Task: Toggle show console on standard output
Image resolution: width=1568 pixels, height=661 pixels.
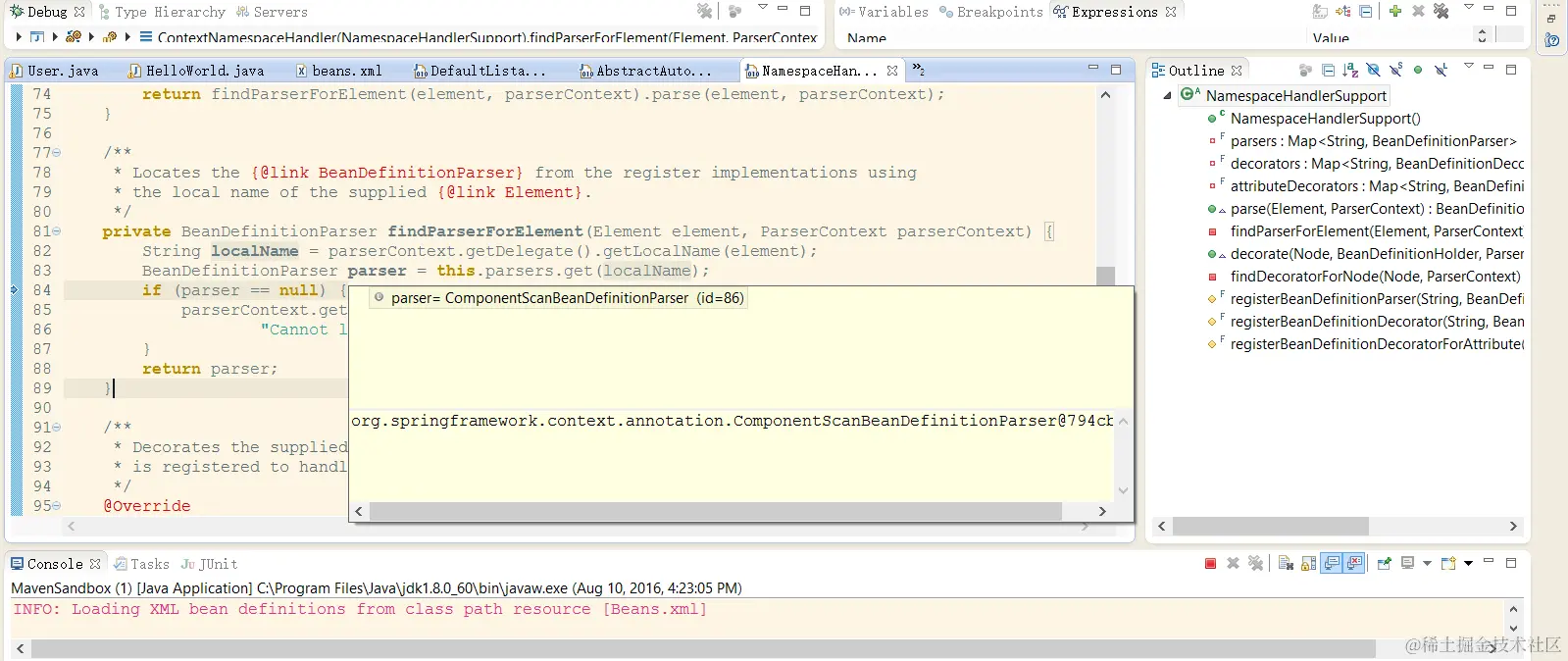Action: (1332, 564)
